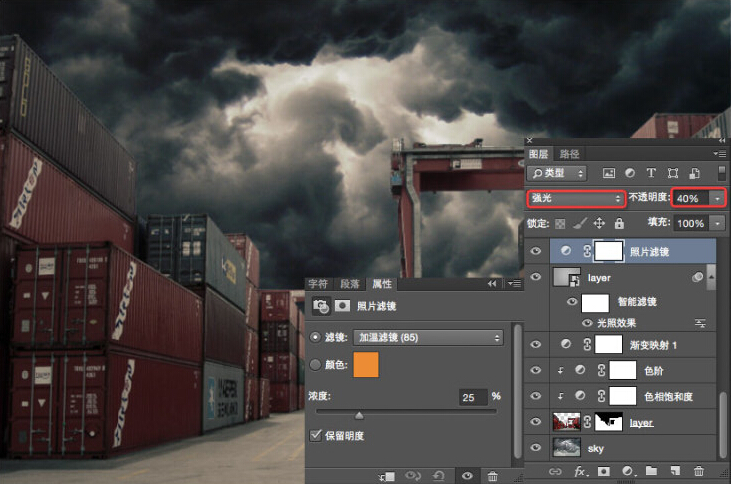731x484 pixels.
Task: Click the orange 颜色 swatch
Action: [x=366, y=365]
